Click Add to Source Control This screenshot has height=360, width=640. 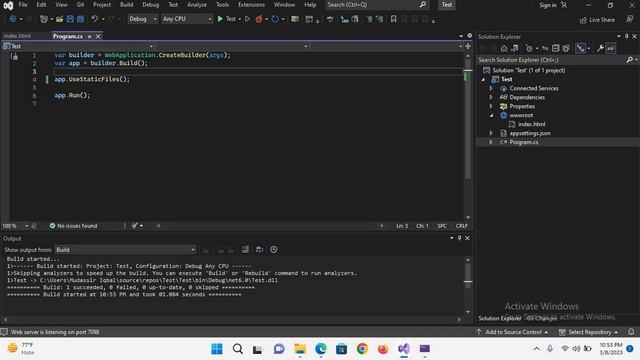tap(512, 332)
